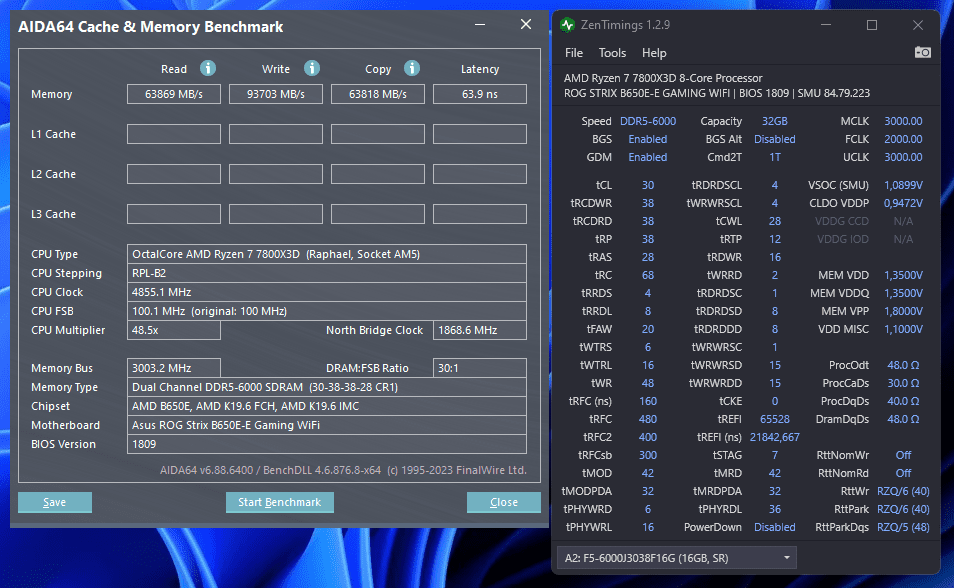This screenshot has width=954, height=588.
Task: Click the Motherboard Asus ROG Strix field
Action: point(327,425)
